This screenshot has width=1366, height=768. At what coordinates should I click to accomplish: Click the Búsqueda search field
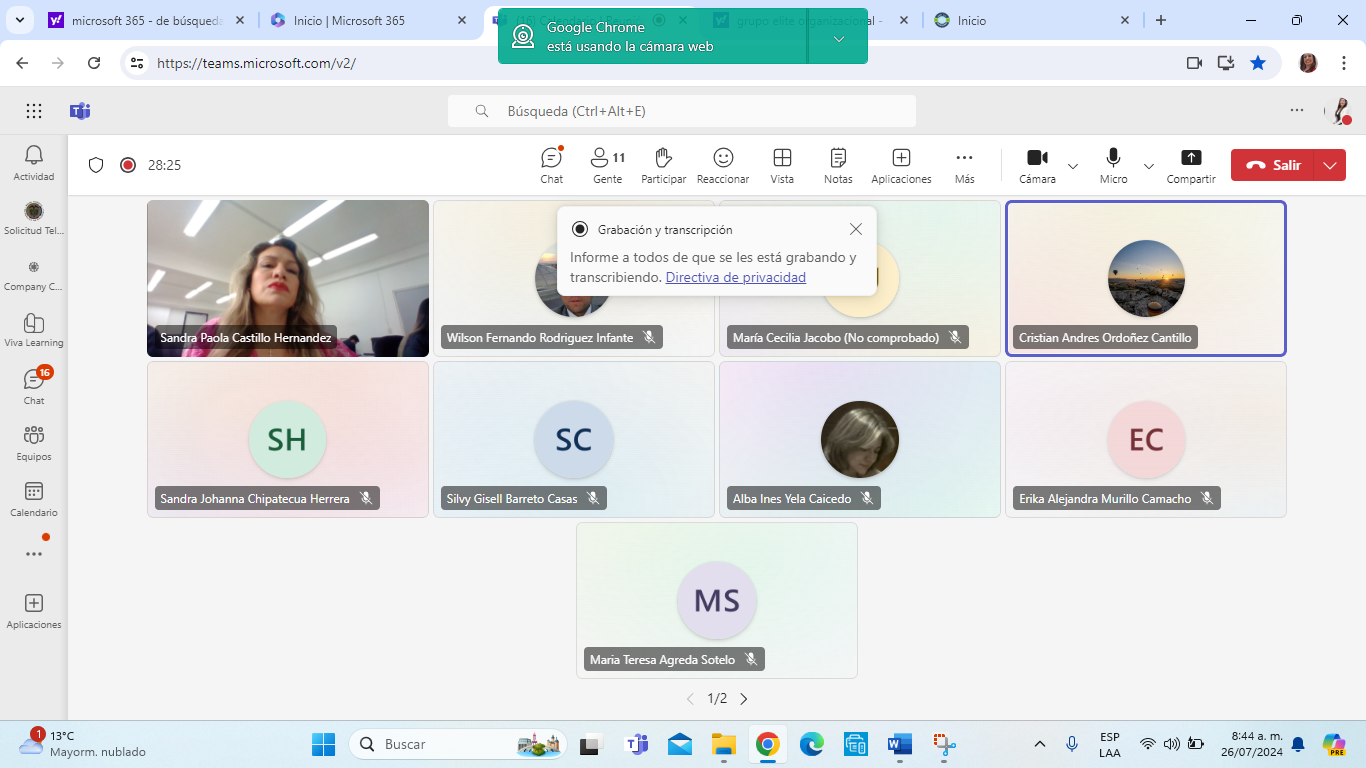pyautogui.click(x=682, y=111)
